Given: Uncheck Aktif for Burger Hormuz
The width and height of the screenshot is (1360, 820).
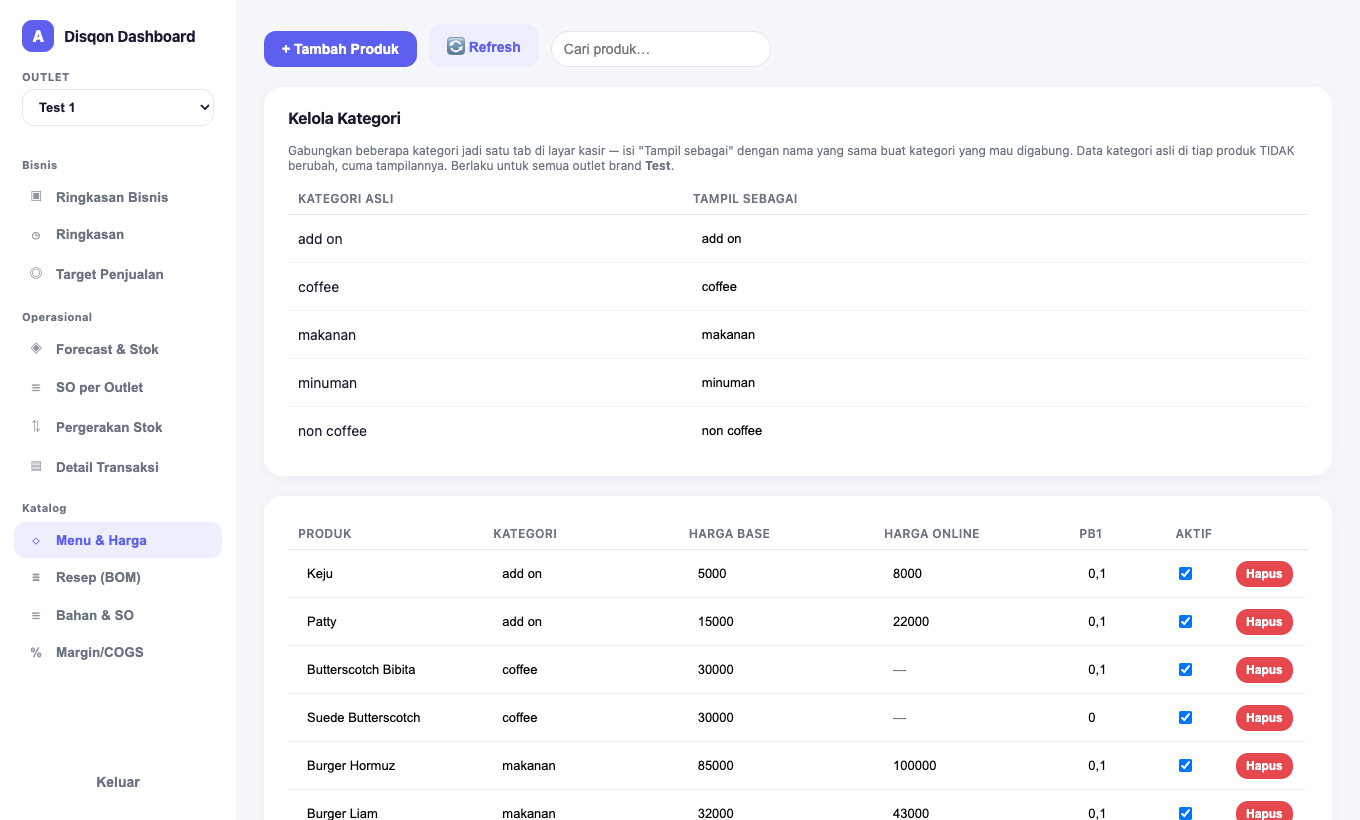Looking at the screenshot, I should click(1185, 765).
